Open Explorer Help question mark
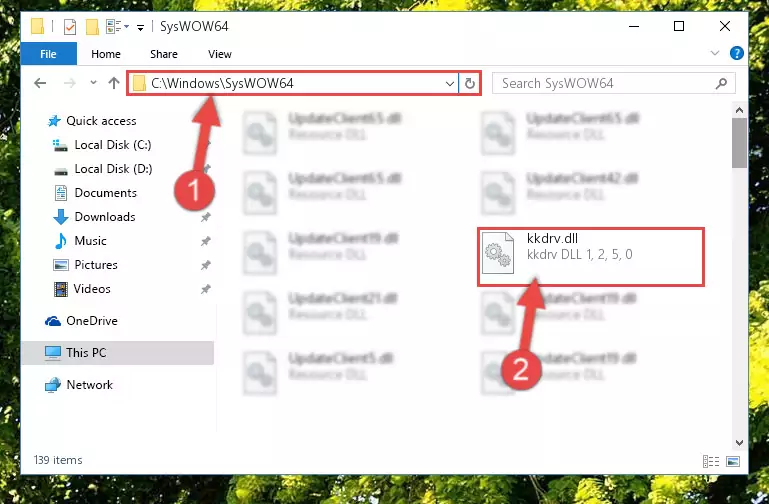 pyautogui.click(x=737, y=53)
